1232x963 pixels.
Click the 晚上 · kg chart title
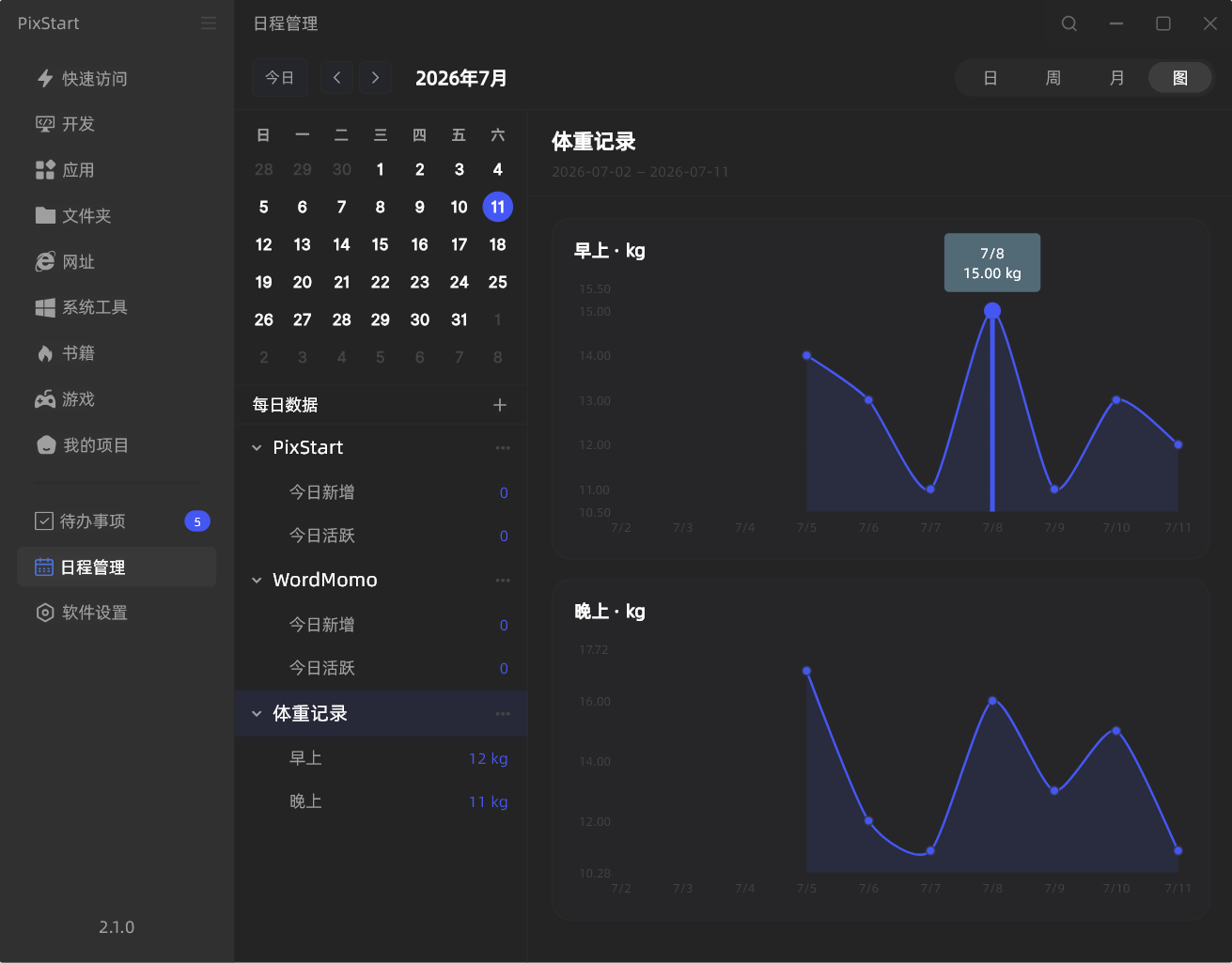[x=610, y=612]
